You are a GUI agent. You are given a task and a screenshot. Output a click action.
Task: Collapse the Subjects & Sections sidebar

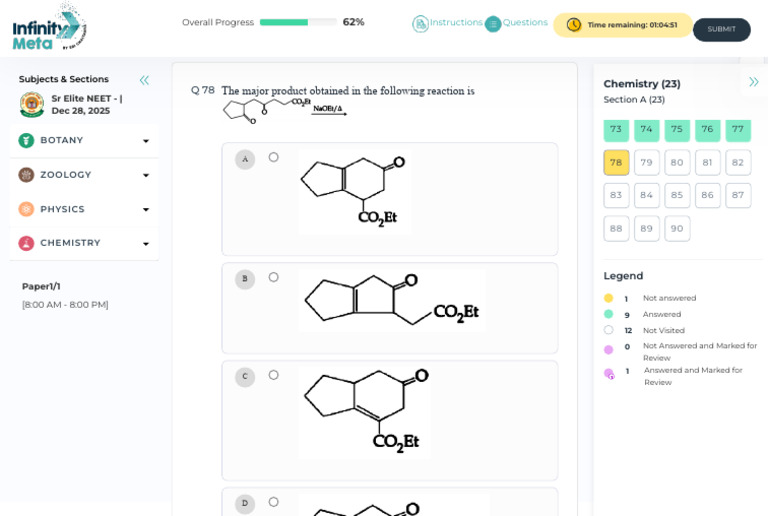pos(144,80)
